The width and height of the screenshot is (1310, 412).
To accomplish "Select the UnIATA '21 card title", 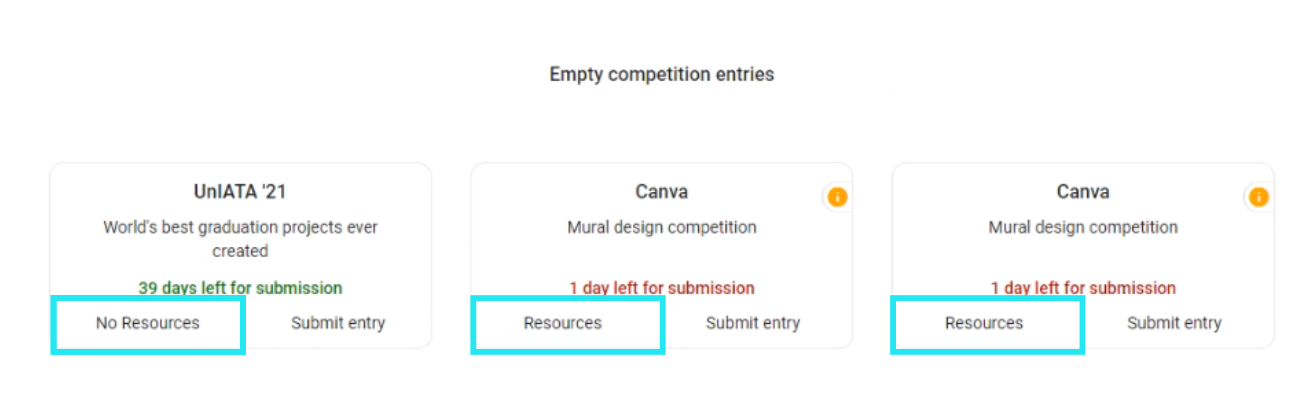I will pyautogui.click(x=240, y=192).
